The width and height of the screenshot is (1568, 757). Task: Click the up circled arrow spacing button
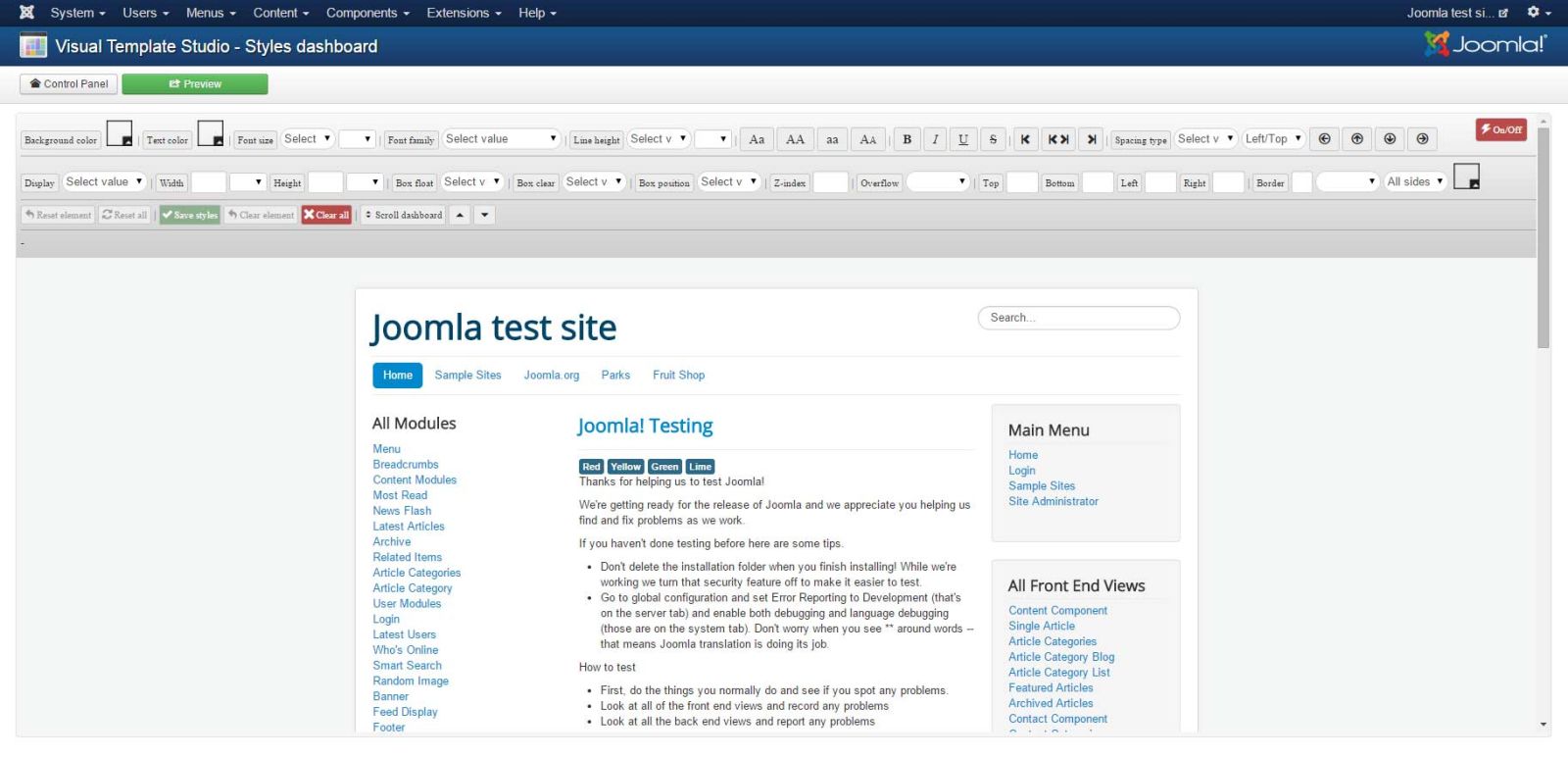(x=1357, y=139)
